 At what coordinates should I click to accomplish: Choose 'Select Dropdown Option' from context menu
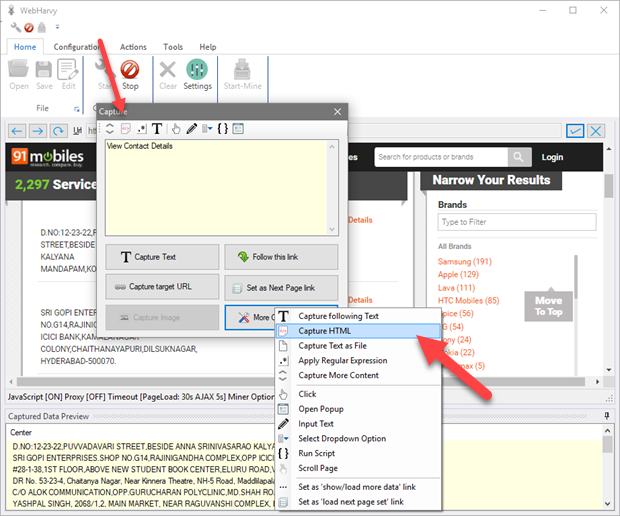pos(343,438)
